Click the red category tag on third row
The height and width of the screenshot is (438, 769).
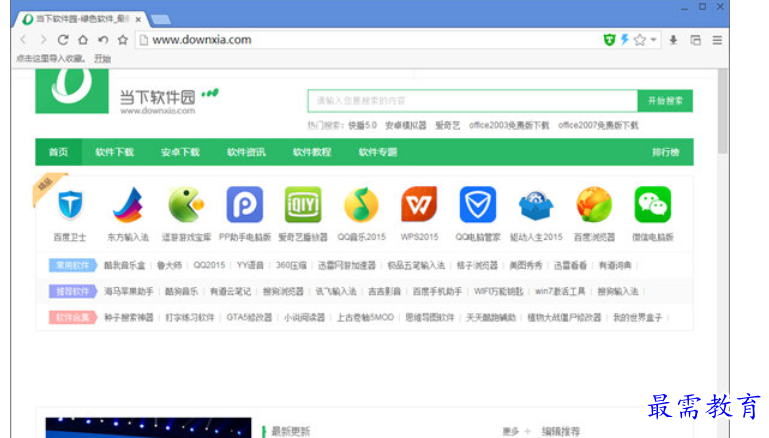[73, 317]
